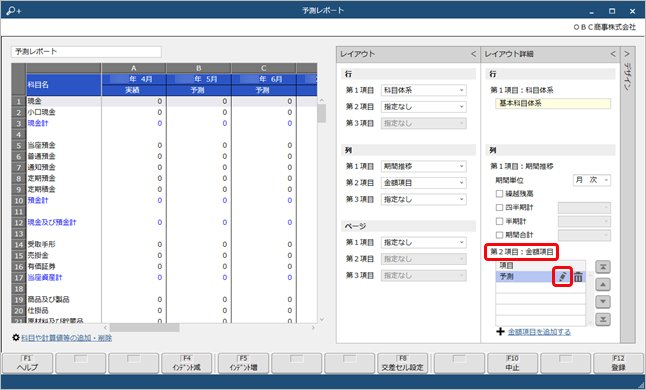This screenshot has height=390, width=646.
Task: Toggle the 四半期計 checkbox
Action: click(x=499, y=208)
